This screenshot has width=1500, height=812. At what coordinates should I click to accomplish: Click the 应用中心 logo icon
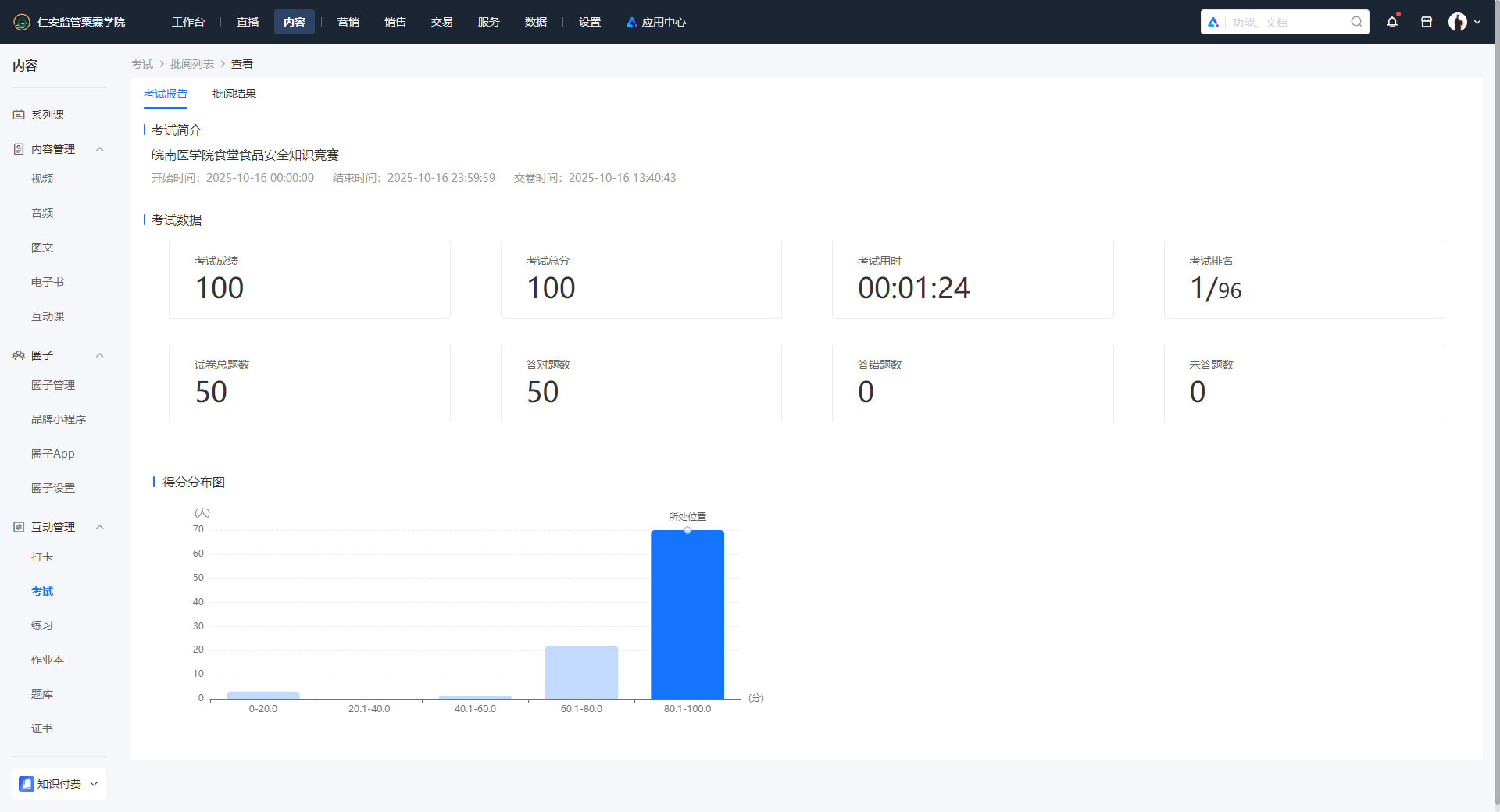pyautogui.click(x=631, y=22)
